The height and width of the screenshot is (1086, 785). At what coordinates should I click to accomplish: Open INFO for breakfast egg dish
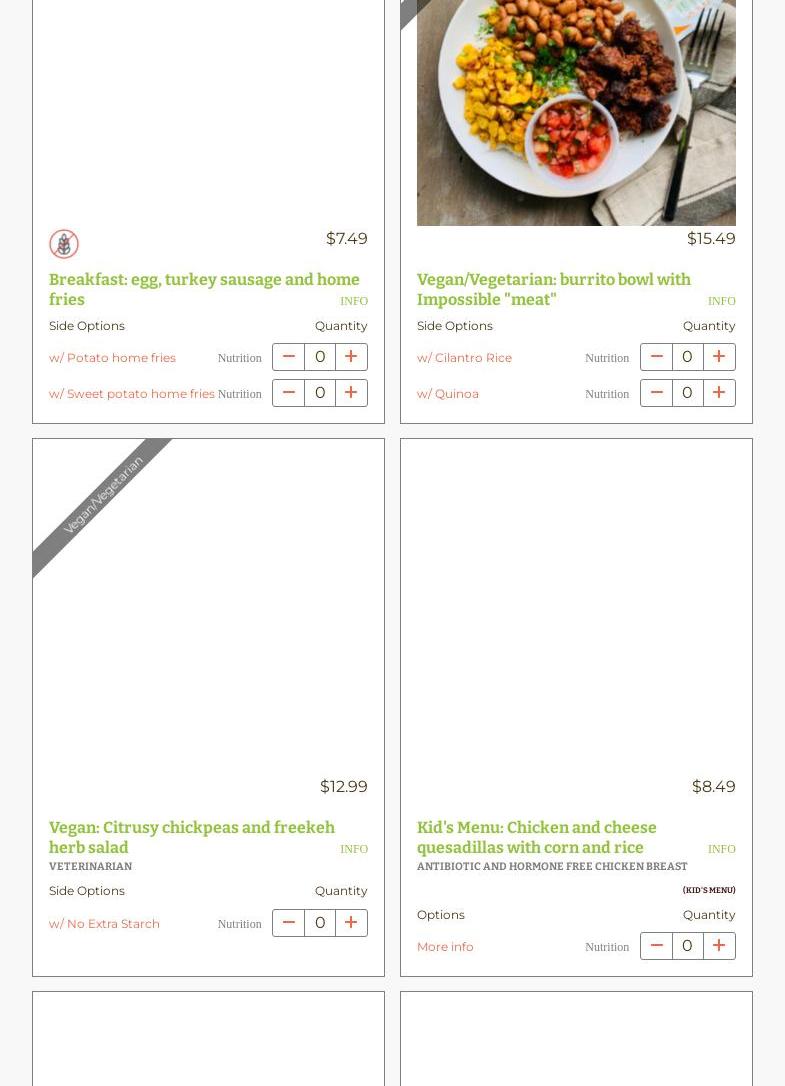354,301
